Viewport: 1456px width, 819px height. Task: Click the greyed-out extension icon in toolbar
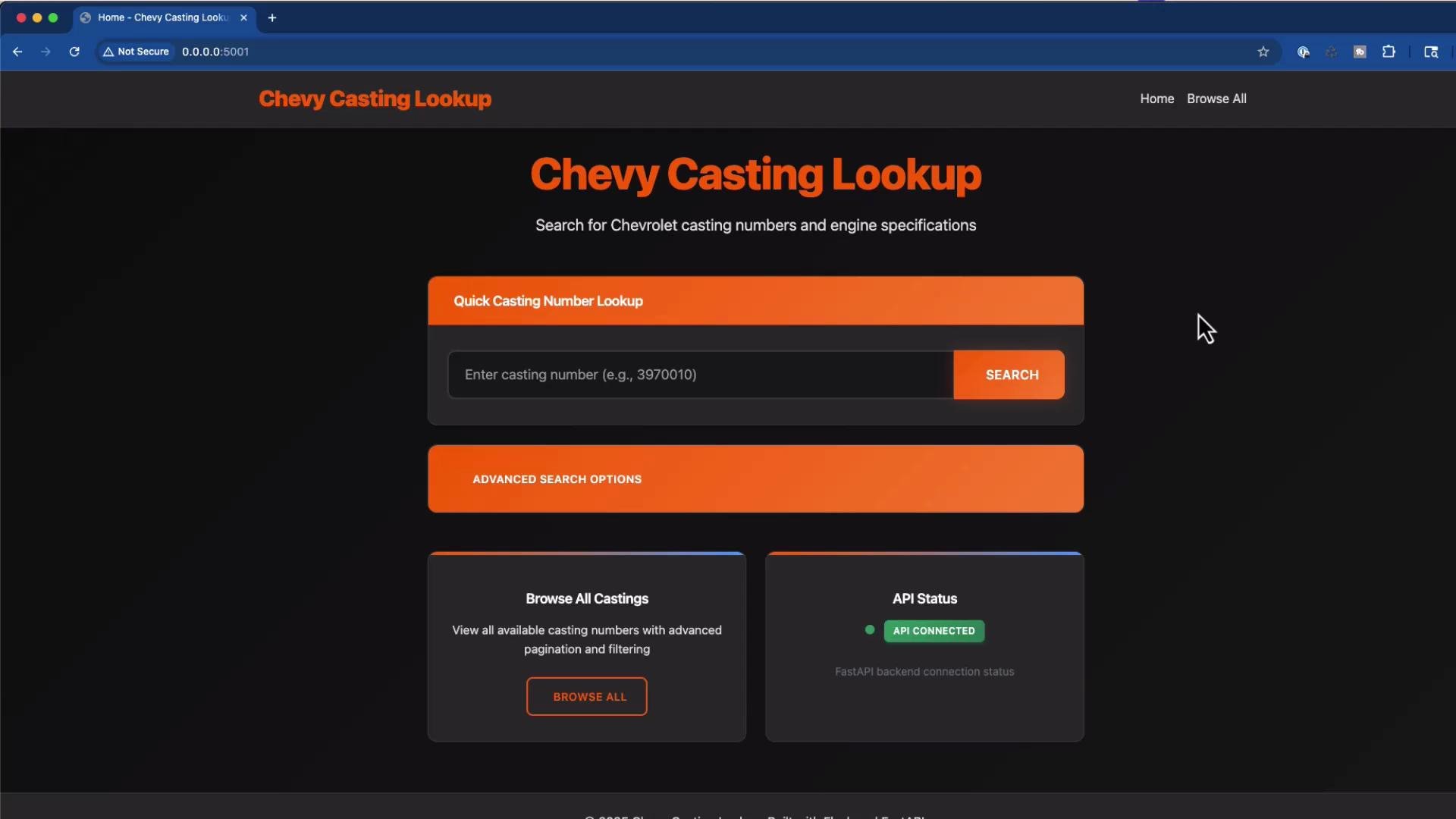[x=1332, y=52]
